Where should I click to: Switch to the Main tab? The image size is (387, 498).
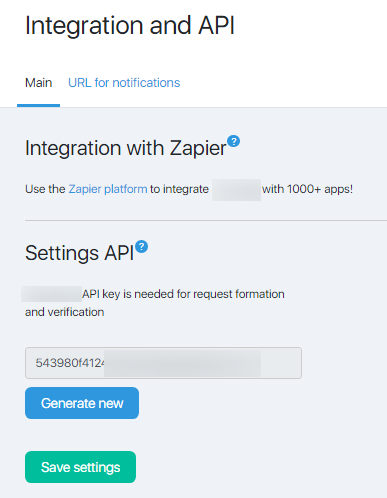pos(39,83)
